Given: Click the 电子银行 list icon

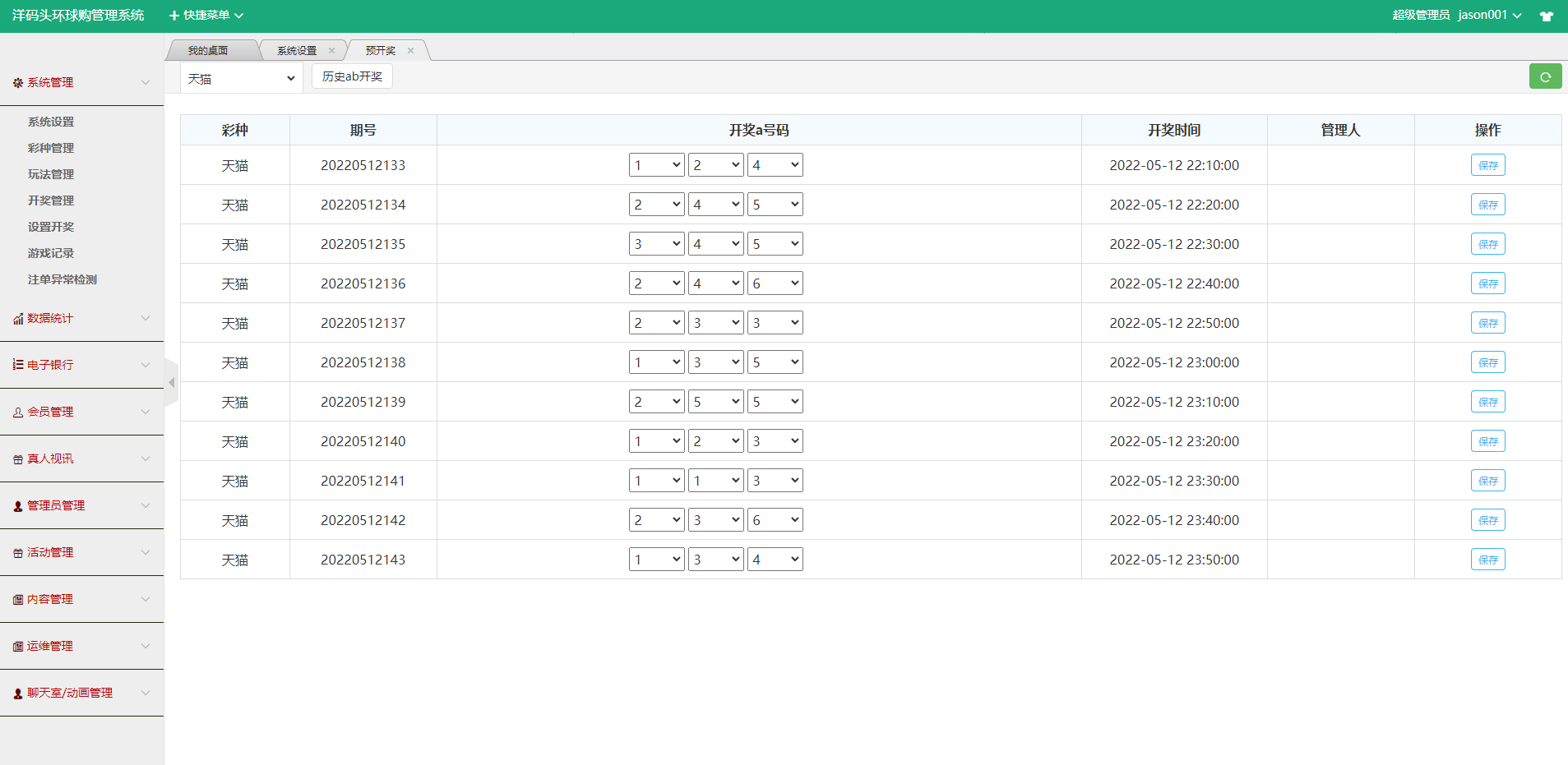Looking at the screenshot, I should coord(18,365).
